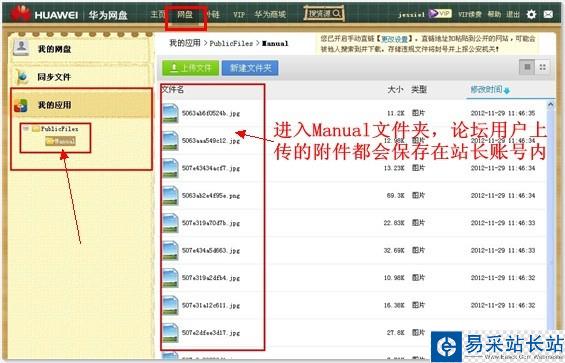Open the 华为商城 tab
This screenshot has width=565, height=363.
(270, 14)
